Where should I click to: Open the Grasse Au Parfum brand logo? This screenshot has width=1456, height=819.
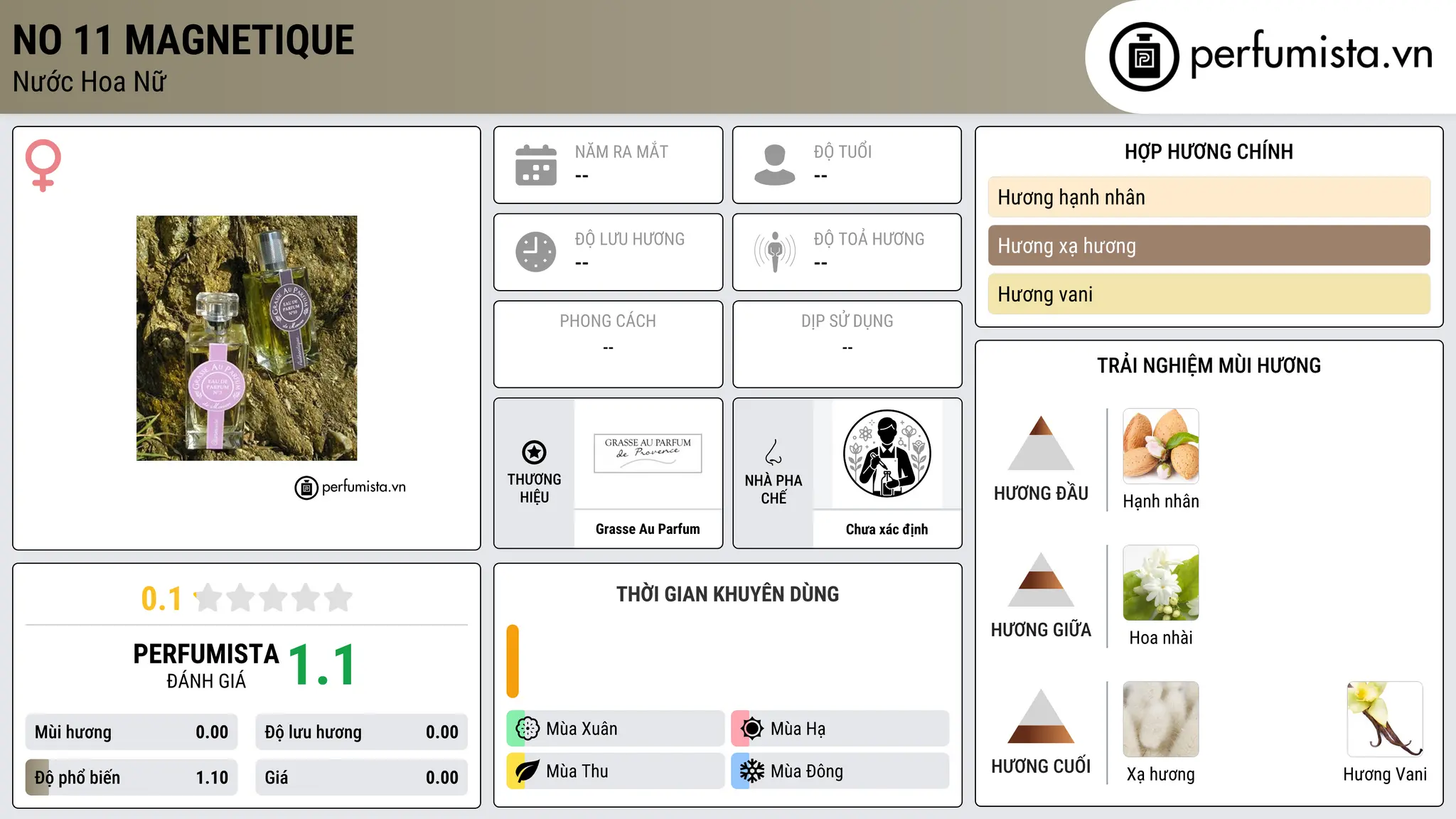[648, 454]
